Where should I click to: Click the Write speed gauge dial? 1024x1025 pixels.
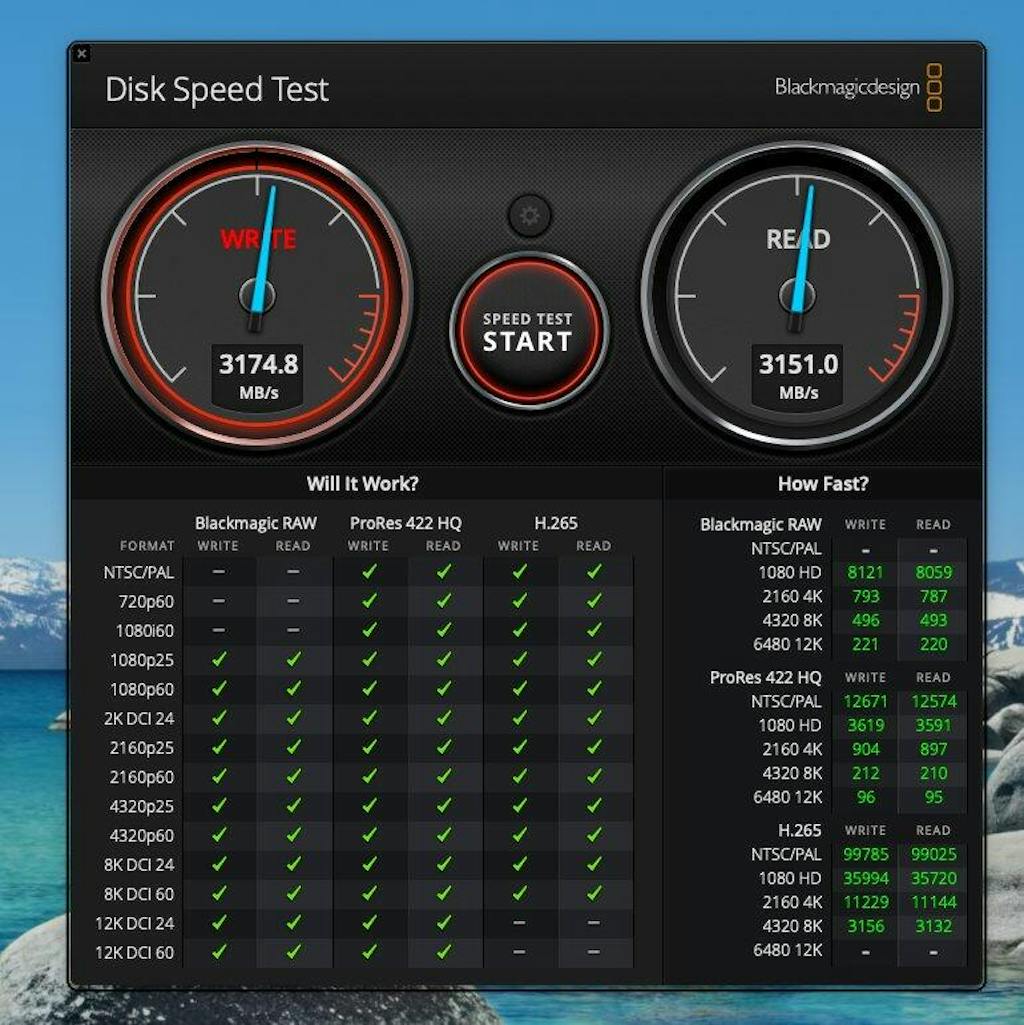click(257, 295)
